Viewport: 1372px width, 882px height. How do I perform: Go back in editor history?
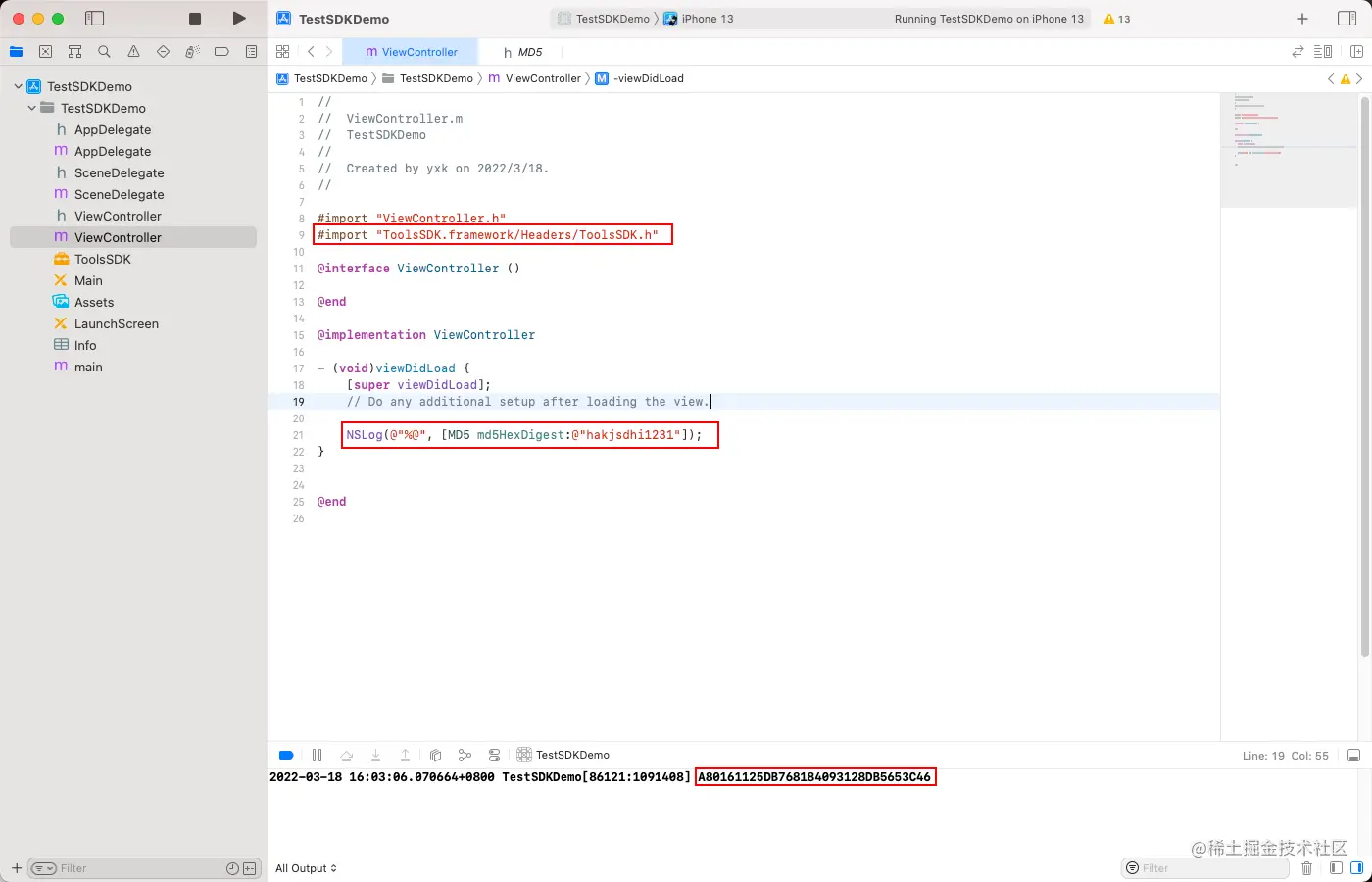[x=311, y=52]
